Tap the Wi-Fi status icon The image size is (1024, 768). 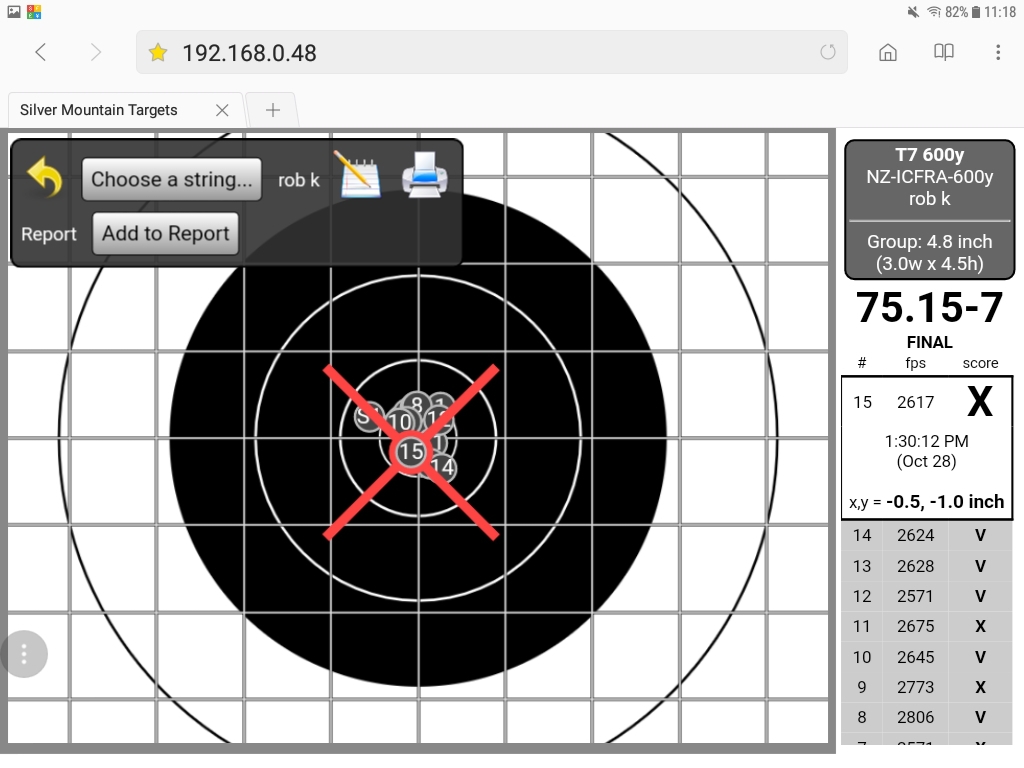(x=934, y=12)
